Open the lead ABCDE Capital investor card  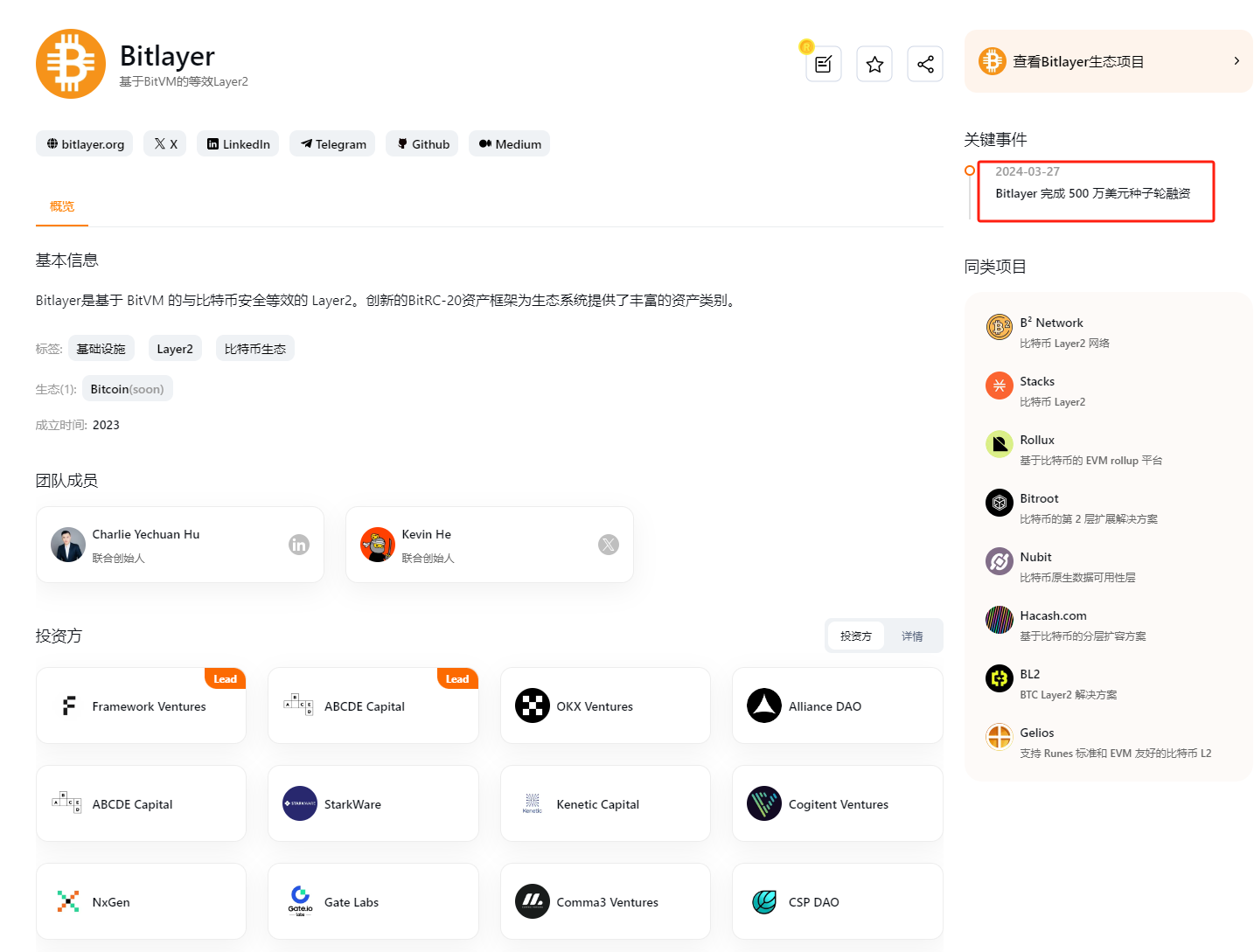coord(373,705)
